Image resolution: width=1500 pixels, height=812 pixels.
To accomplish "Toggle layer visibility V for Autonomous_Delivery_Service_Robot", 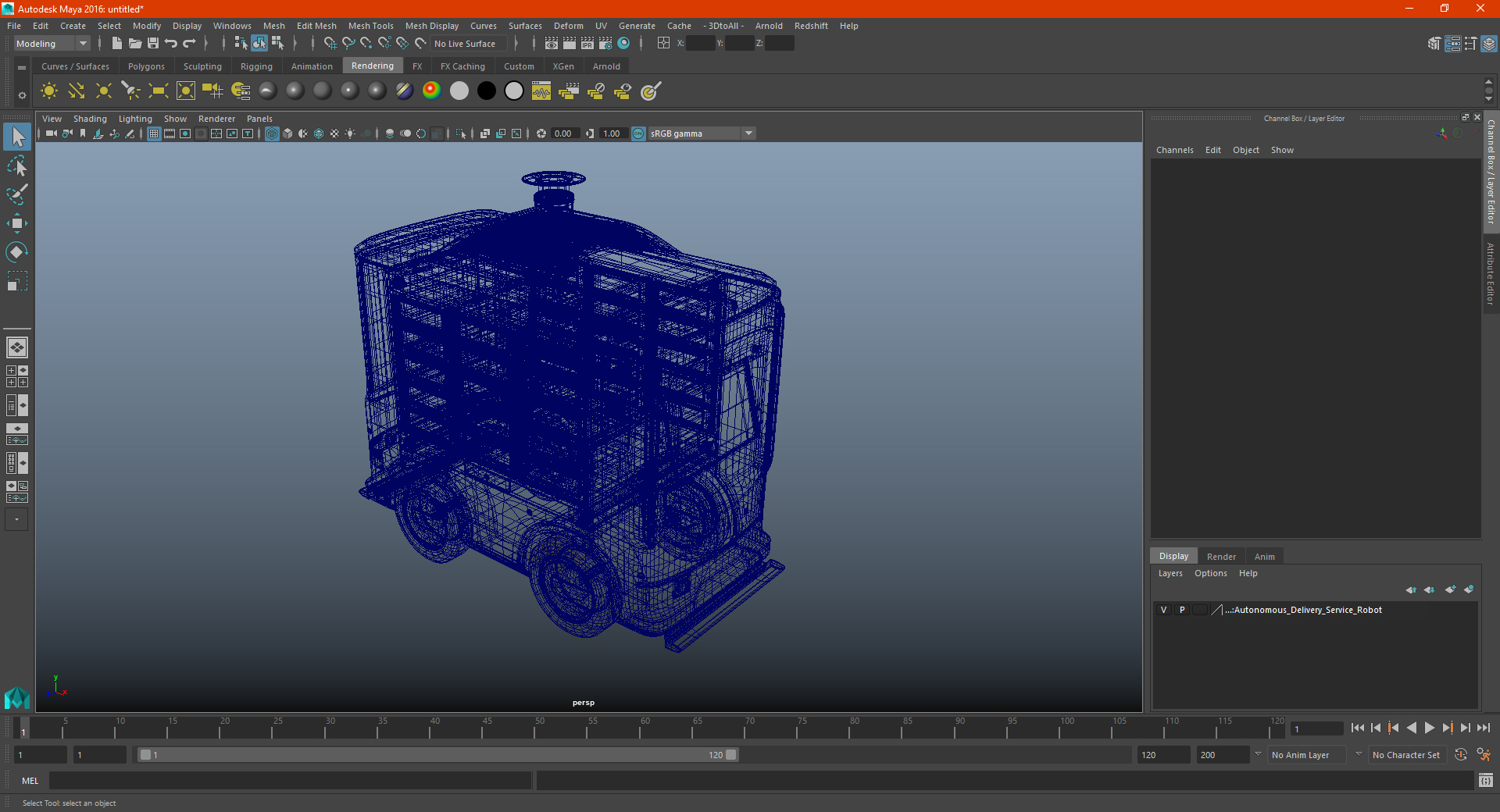I will point(1163,610).
